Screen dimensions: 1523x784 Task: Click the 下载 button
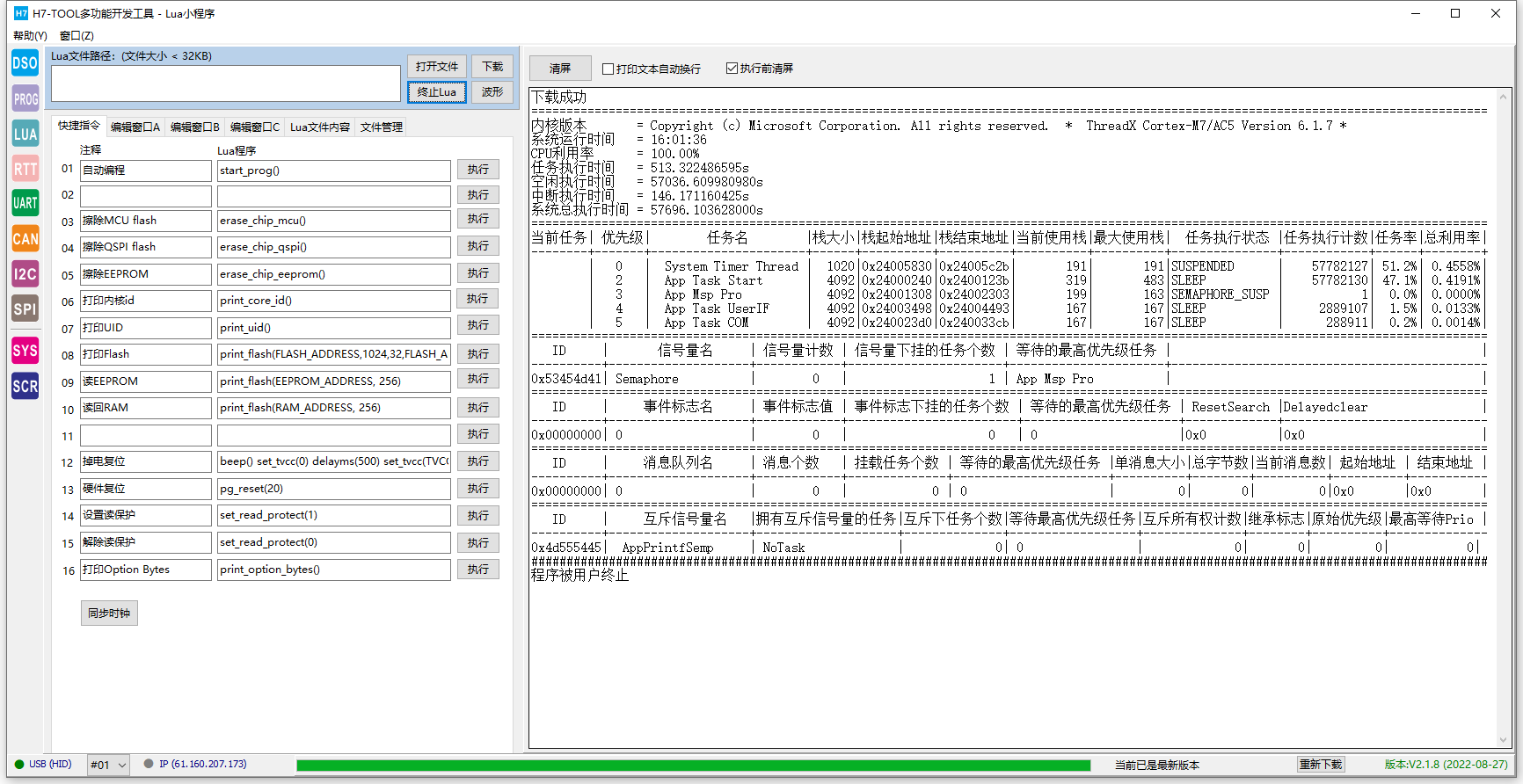coord(492,67)
